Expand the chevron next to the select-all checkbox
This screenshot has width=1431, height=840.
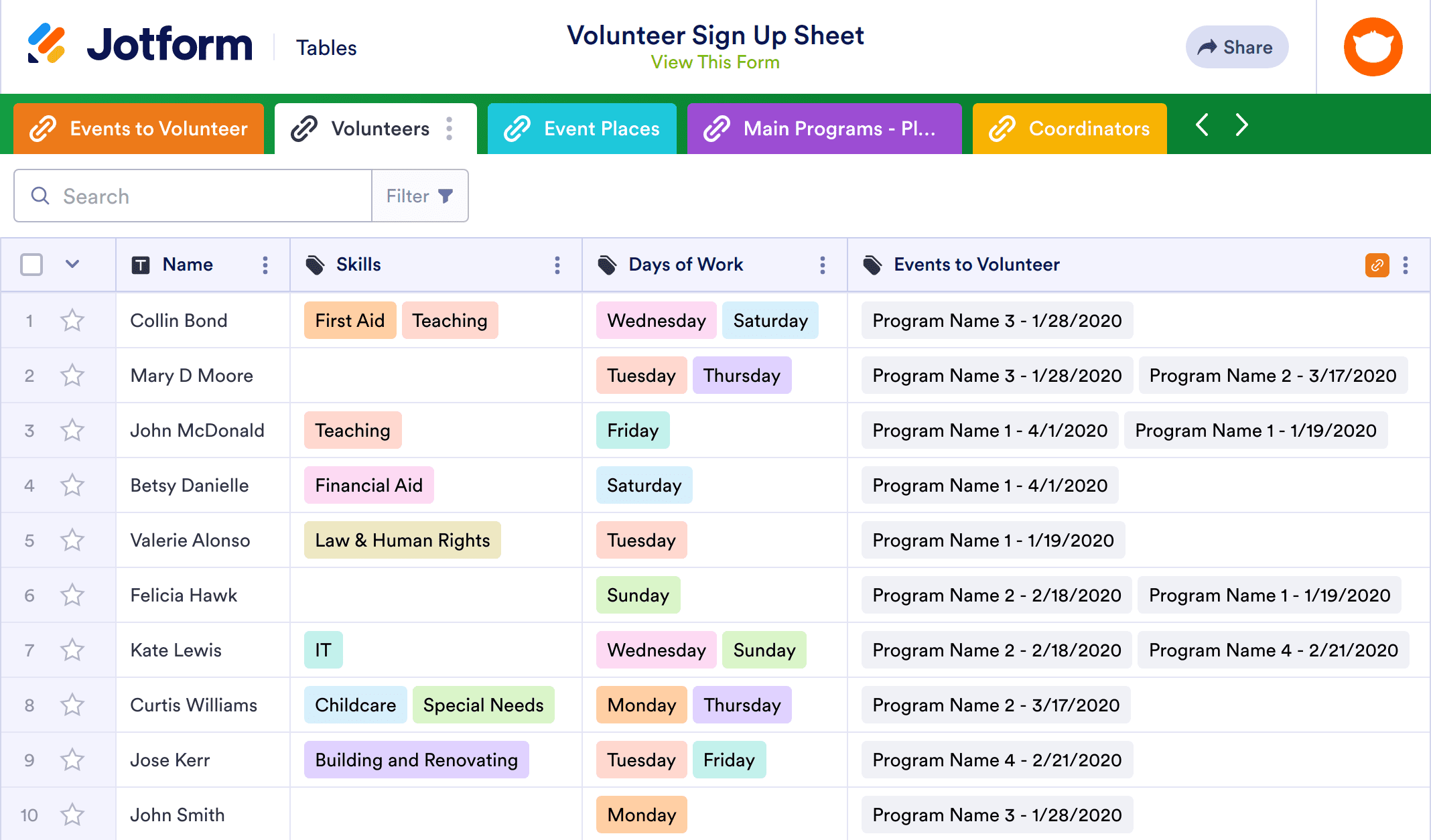coord(71,265)
